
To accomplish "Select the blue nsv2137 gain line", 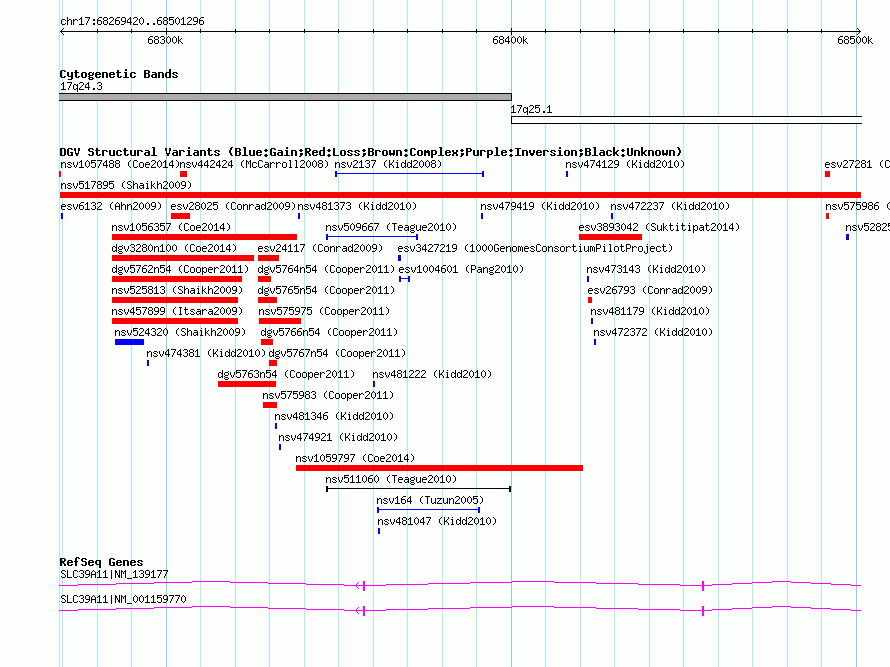I will tap(409, 174).
